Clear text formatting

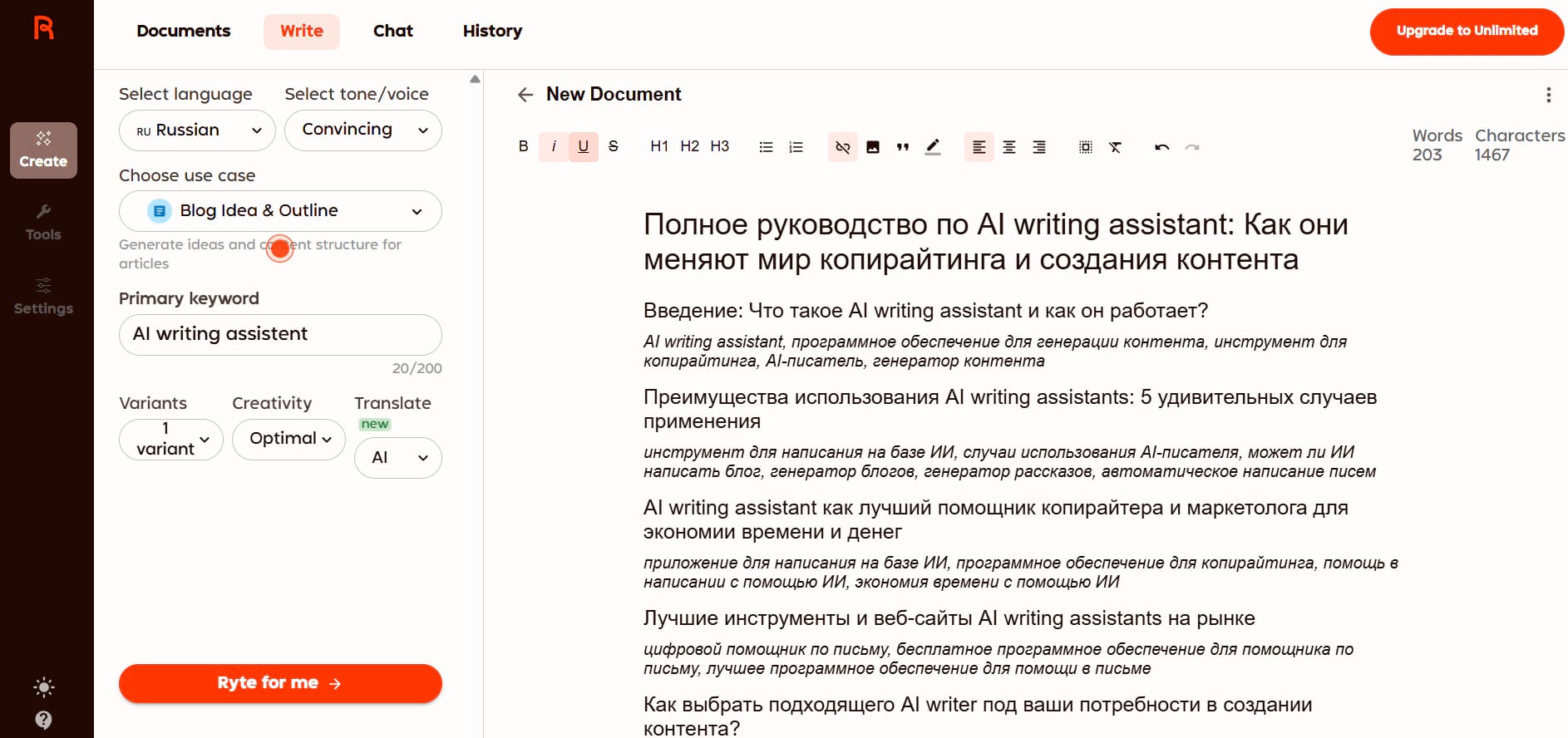point(1115,146)
